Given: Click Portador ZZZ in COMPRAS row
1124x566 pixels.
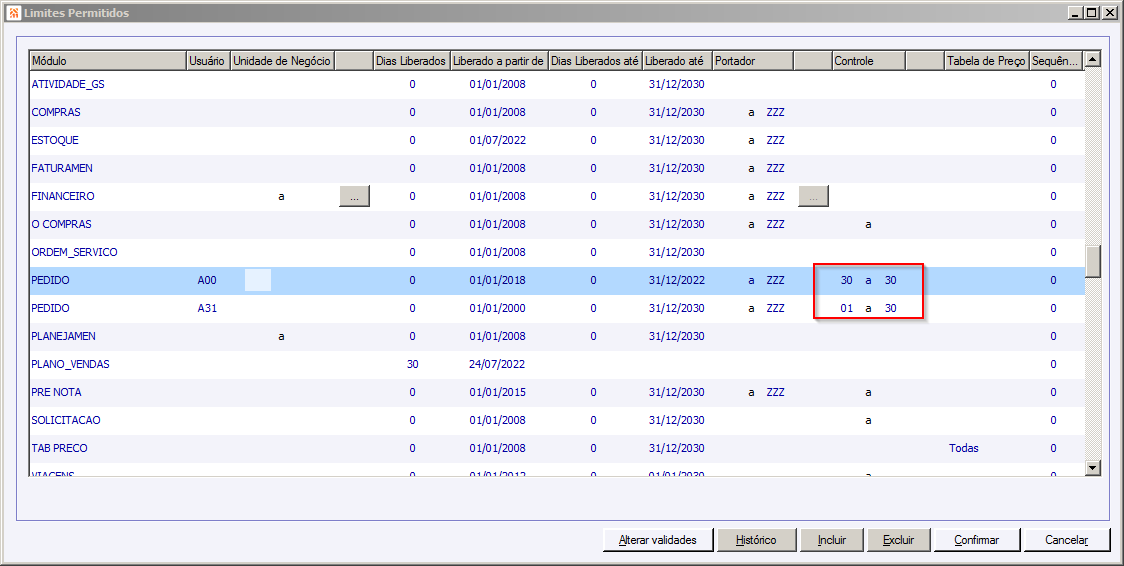Looking at the screenshot, I should (775, 112).
